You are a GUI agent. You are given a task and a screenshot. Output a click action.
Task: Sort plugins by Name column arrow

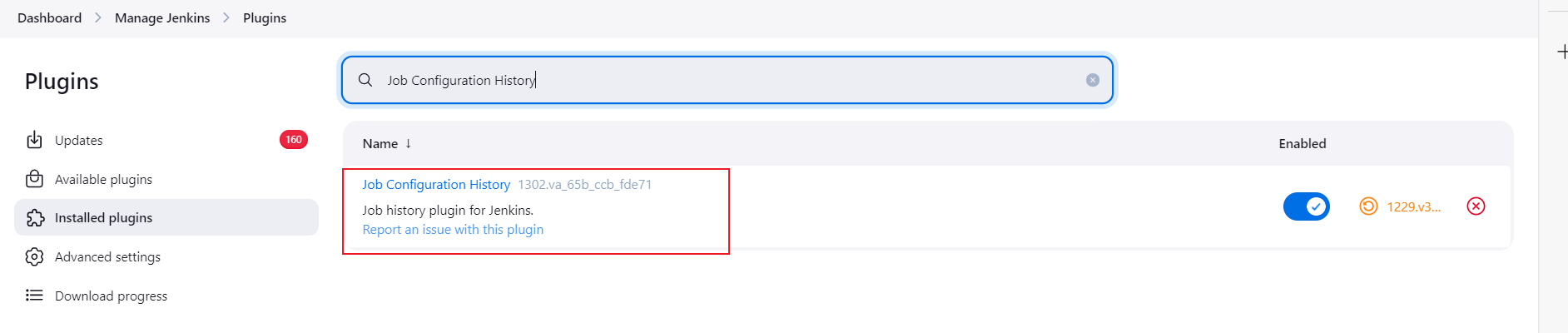tap(408, 143)
